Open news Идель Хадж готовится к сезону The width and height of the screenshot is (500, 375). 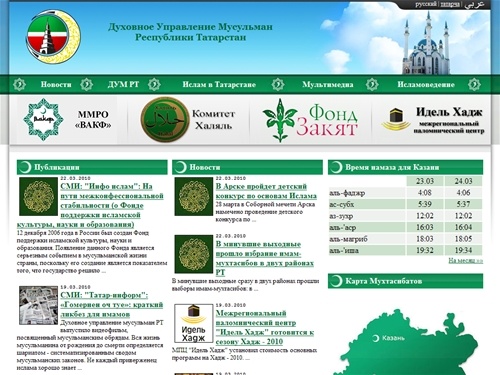(x=265, y=327)
